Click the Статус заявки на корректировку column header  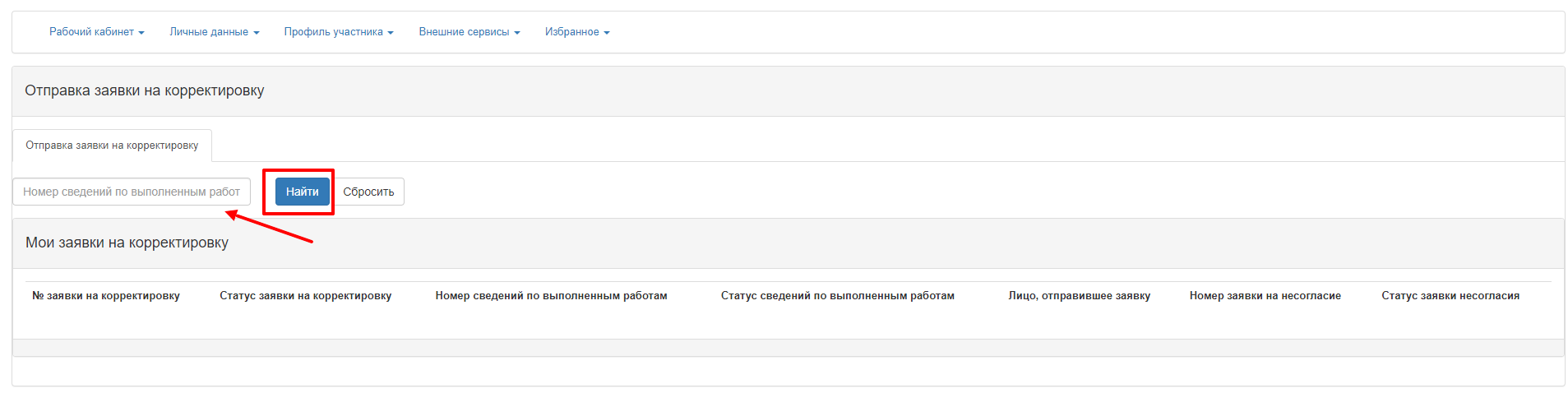click(x=306, y=296)
